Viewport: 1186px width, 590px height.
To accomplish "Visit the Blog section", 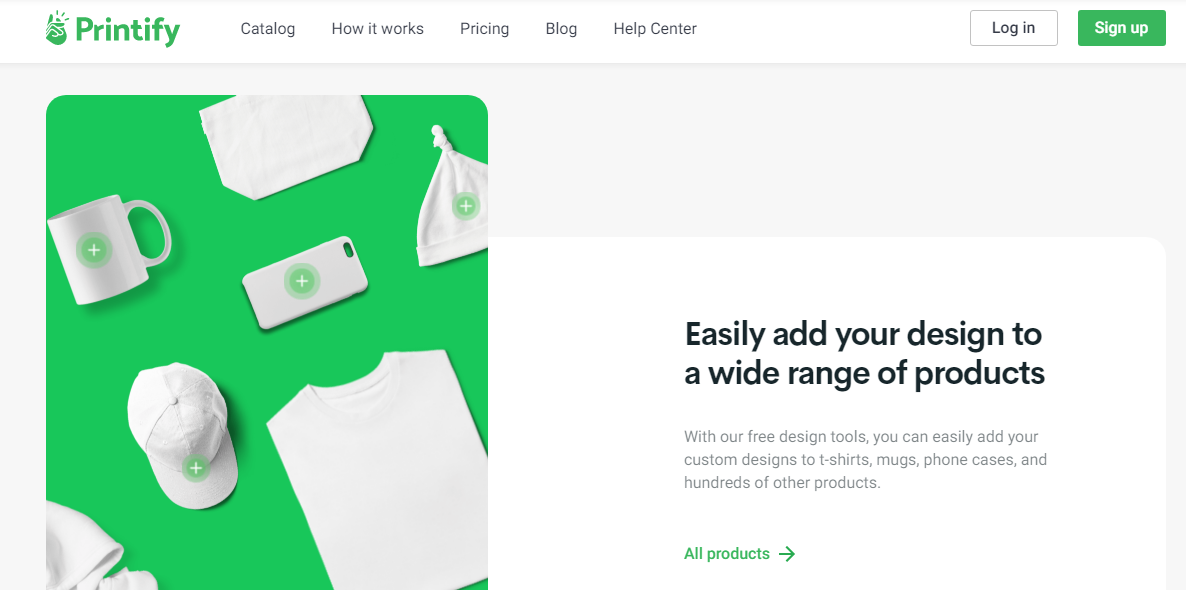I will pyautogui.click(x=561, y=29).
